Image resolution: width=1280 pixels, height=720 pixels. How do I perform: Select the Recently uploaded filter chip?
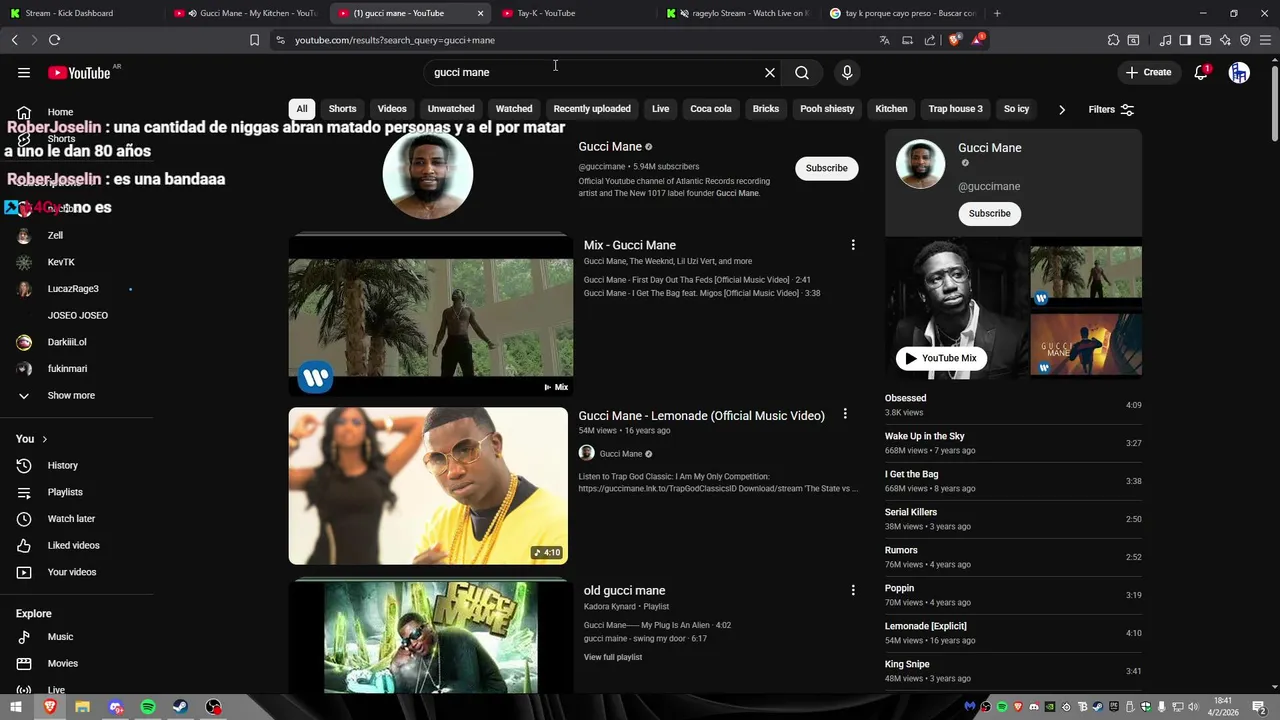pyautogui.click(x=592, y=109)
